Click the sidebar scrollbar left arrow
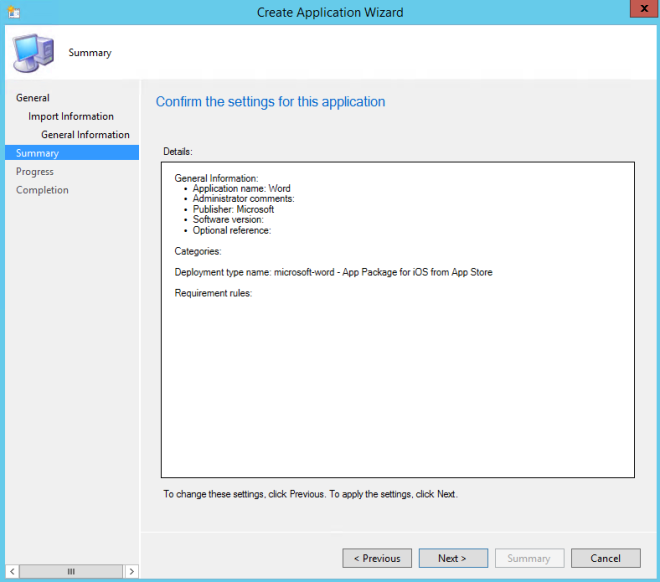 (10, 571)
